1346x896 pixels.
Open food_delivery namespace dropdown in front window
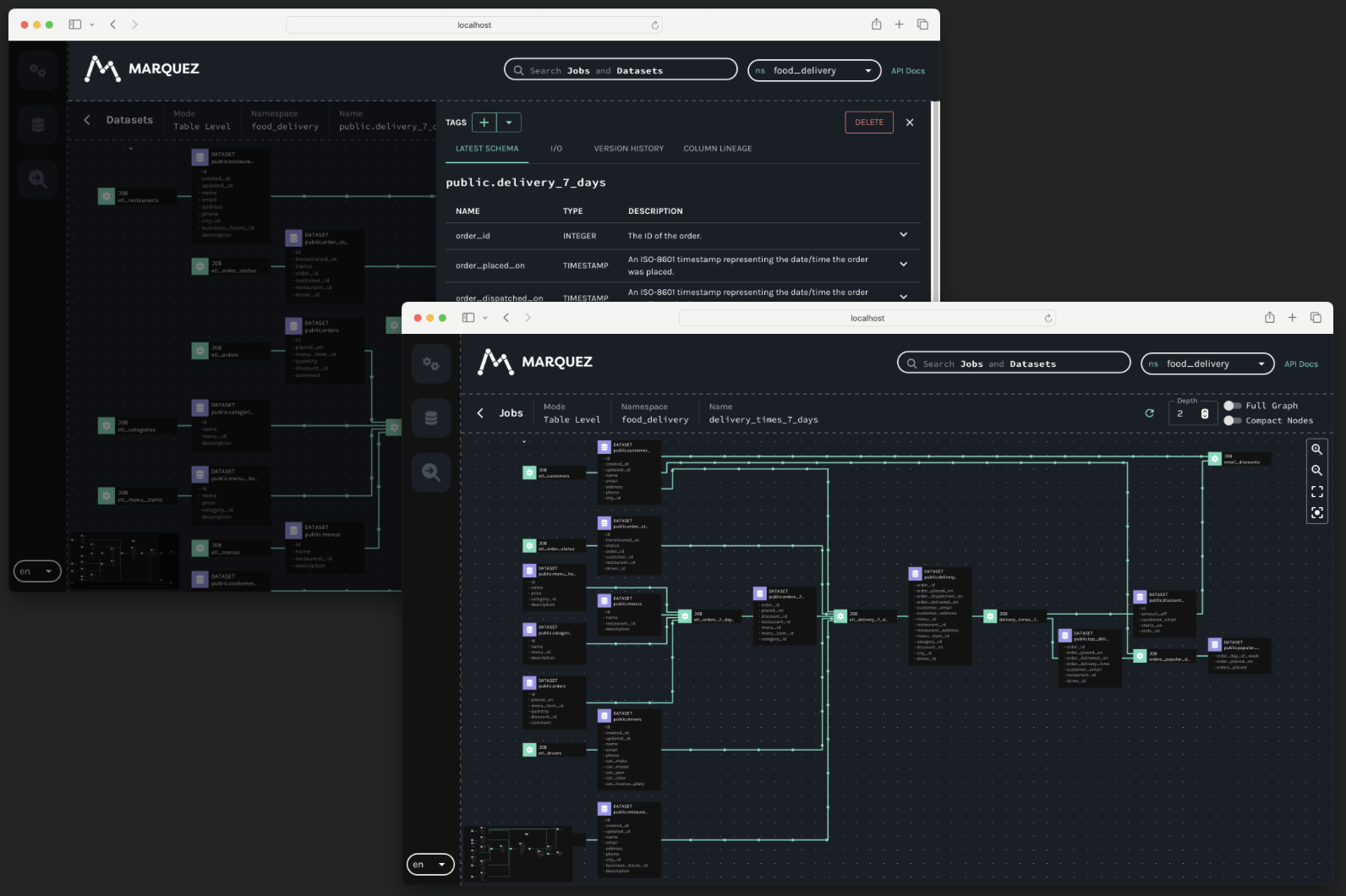(x=1207, y=363)
